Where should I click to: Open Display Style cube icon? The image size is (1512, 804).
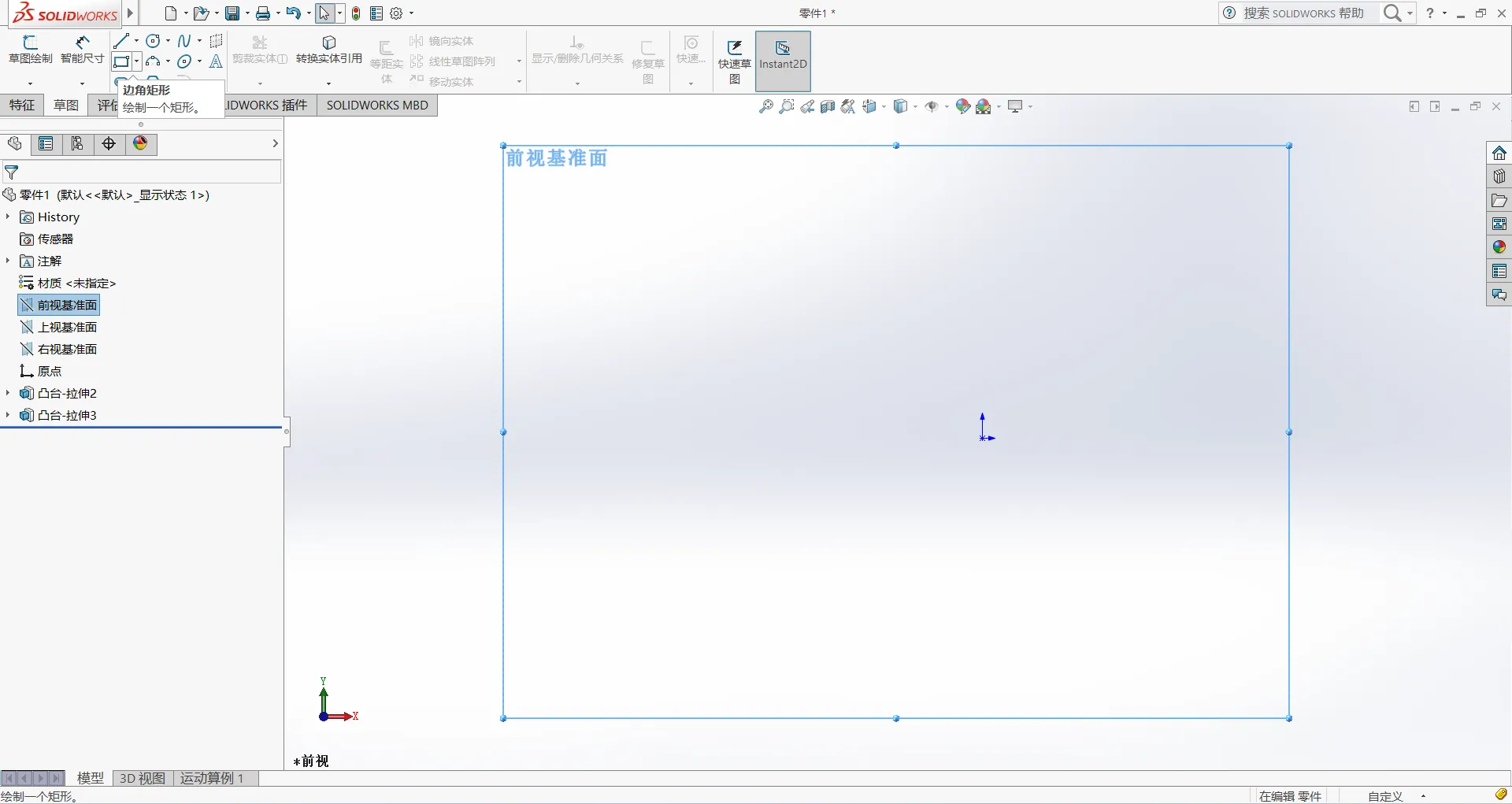click(901, 106)
